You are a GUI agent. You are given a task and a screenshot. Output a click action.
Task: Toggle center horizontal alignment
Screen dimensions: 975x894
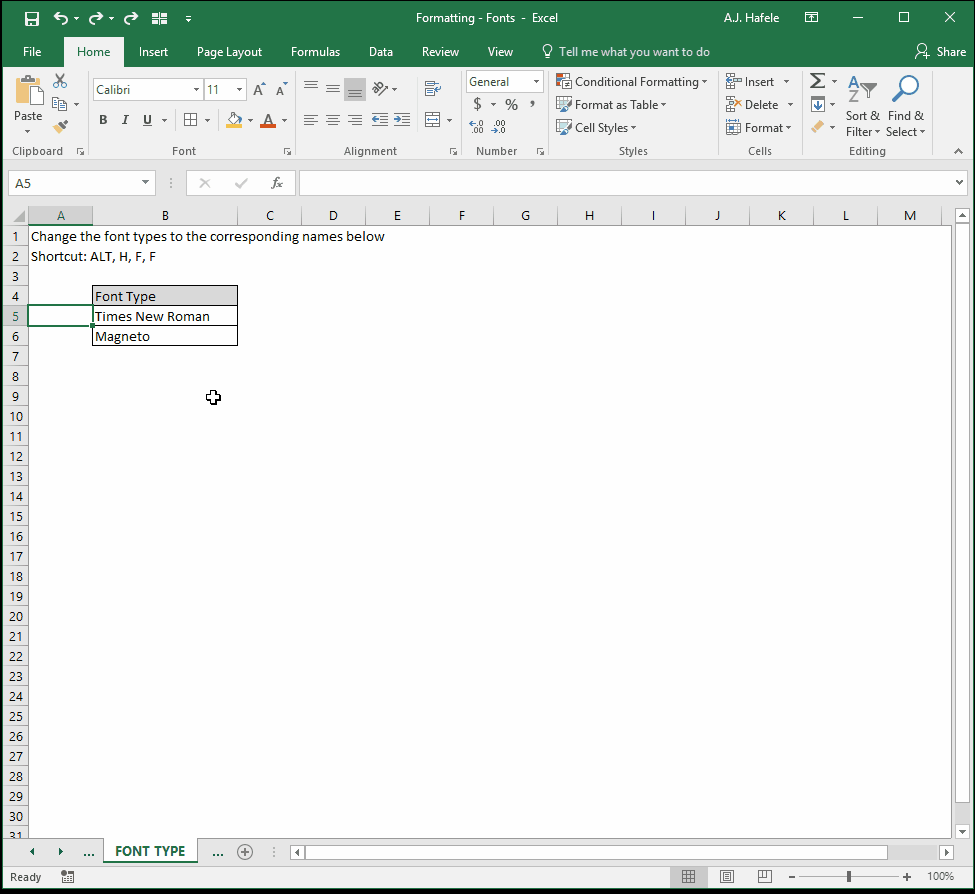click(333, 119)
